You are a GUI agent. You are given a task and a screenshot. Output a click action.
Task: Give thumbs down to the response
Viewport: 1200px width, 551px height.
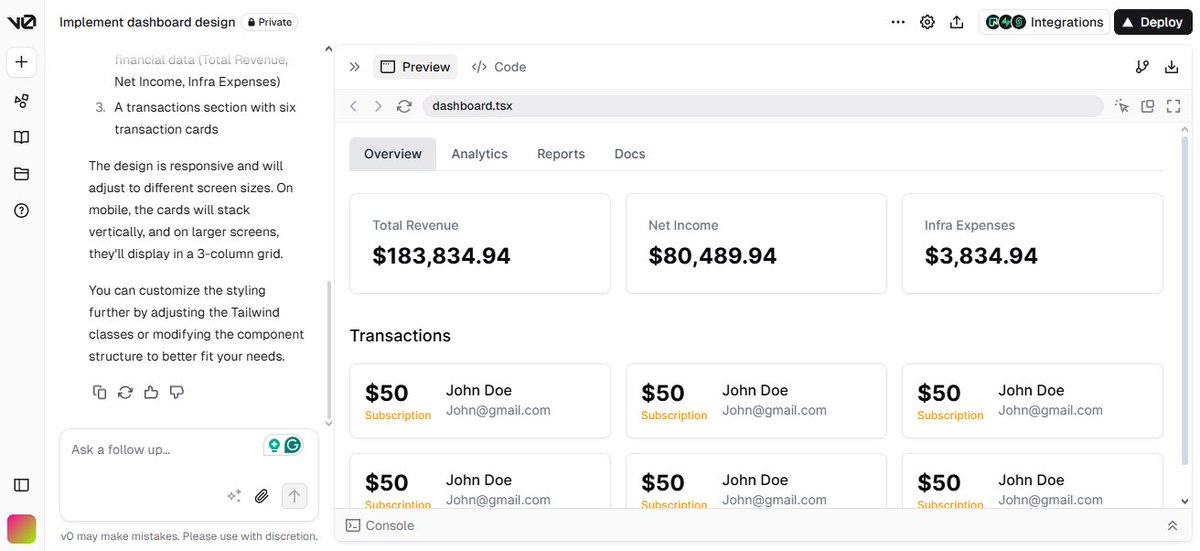pos(177,392)
